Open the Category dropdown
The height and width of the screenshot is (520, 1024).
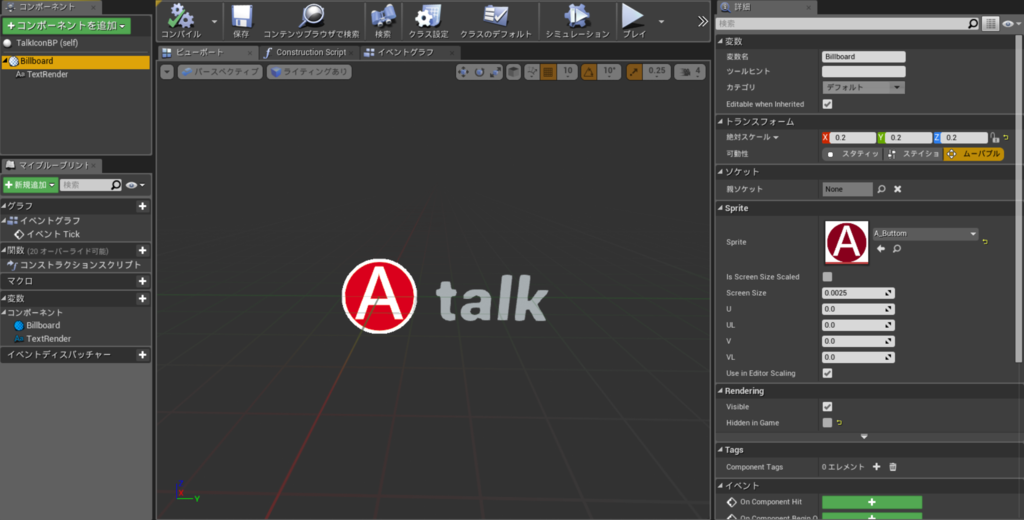[863, 88]
